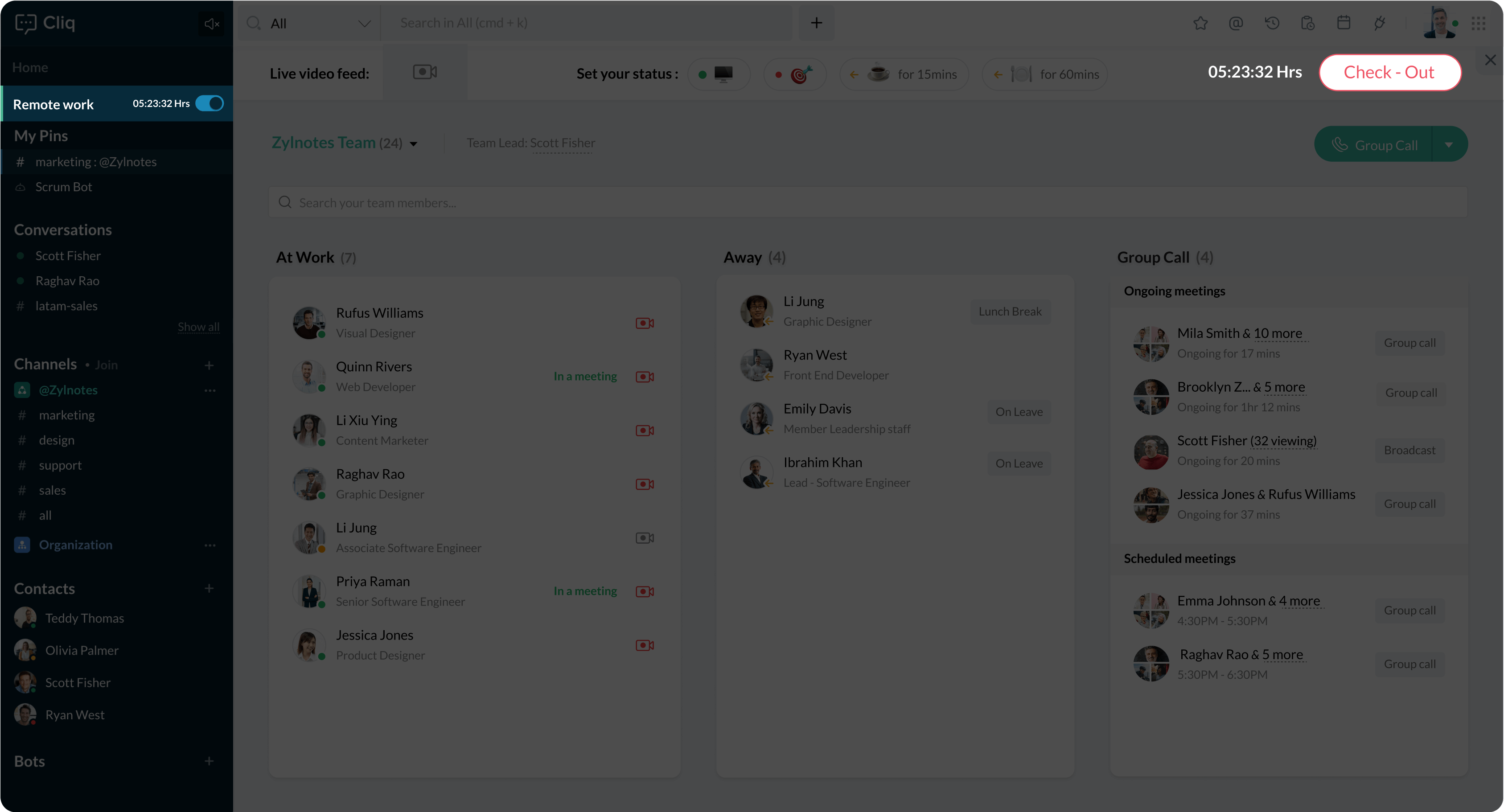
Task: Open the marketing channel
Action: [66, 415]
